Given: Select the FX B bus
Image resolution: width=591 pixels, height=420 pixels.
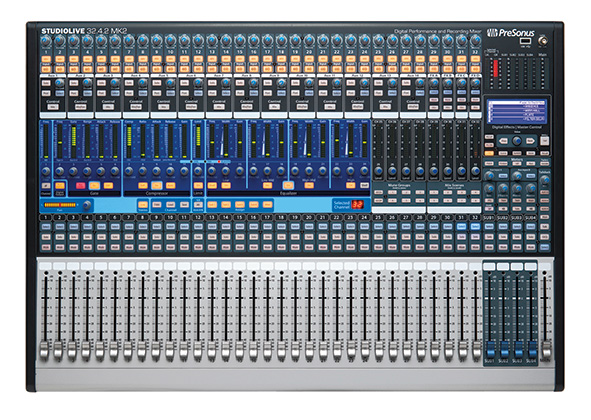Looking at the screenshot, I should (x=448, y=93).
